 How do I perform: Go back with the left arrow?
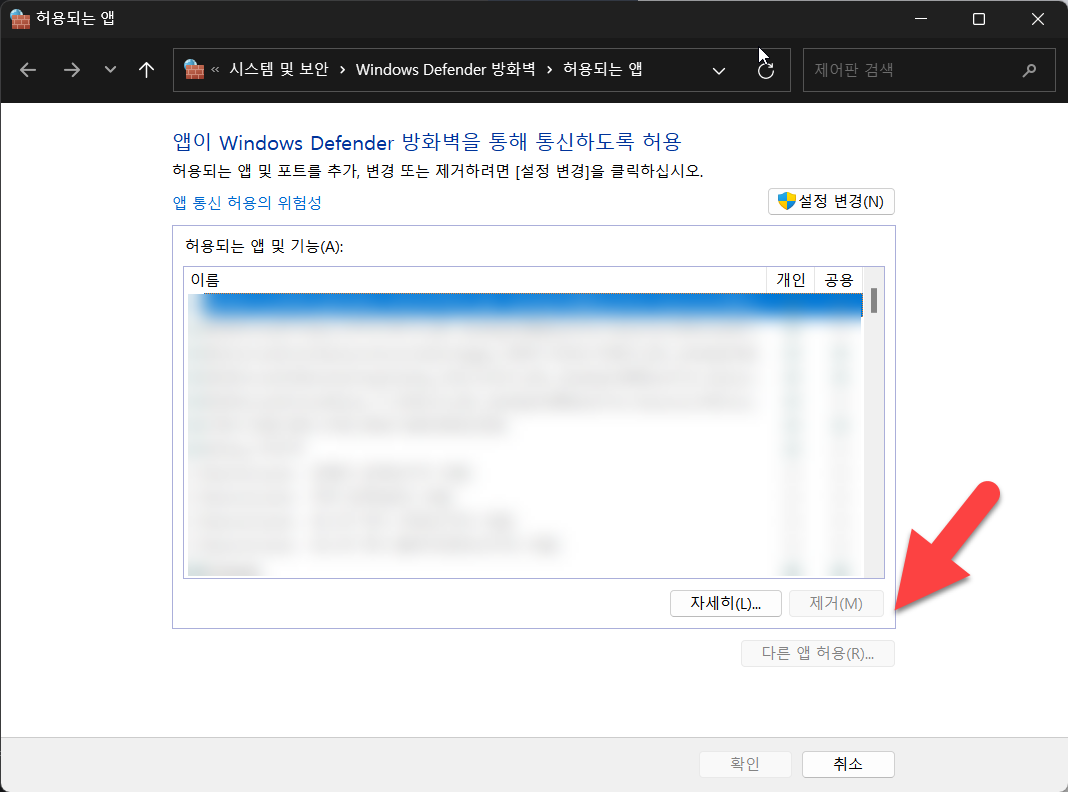(28, 70)
